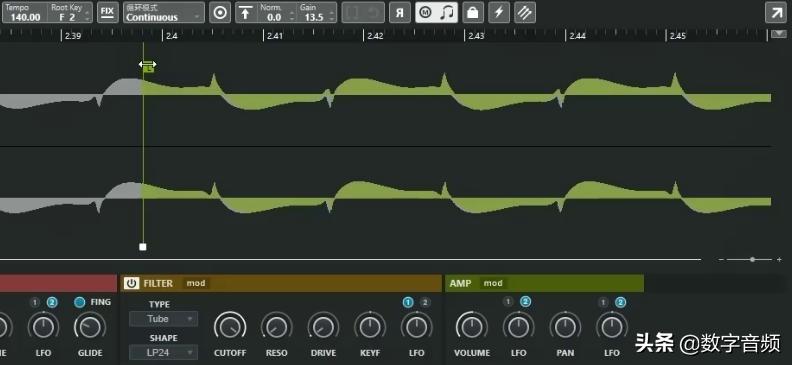Select LFO 1 above the amp volume LFO knob
This screenshot has height=365, width=792.
point(508,302)
